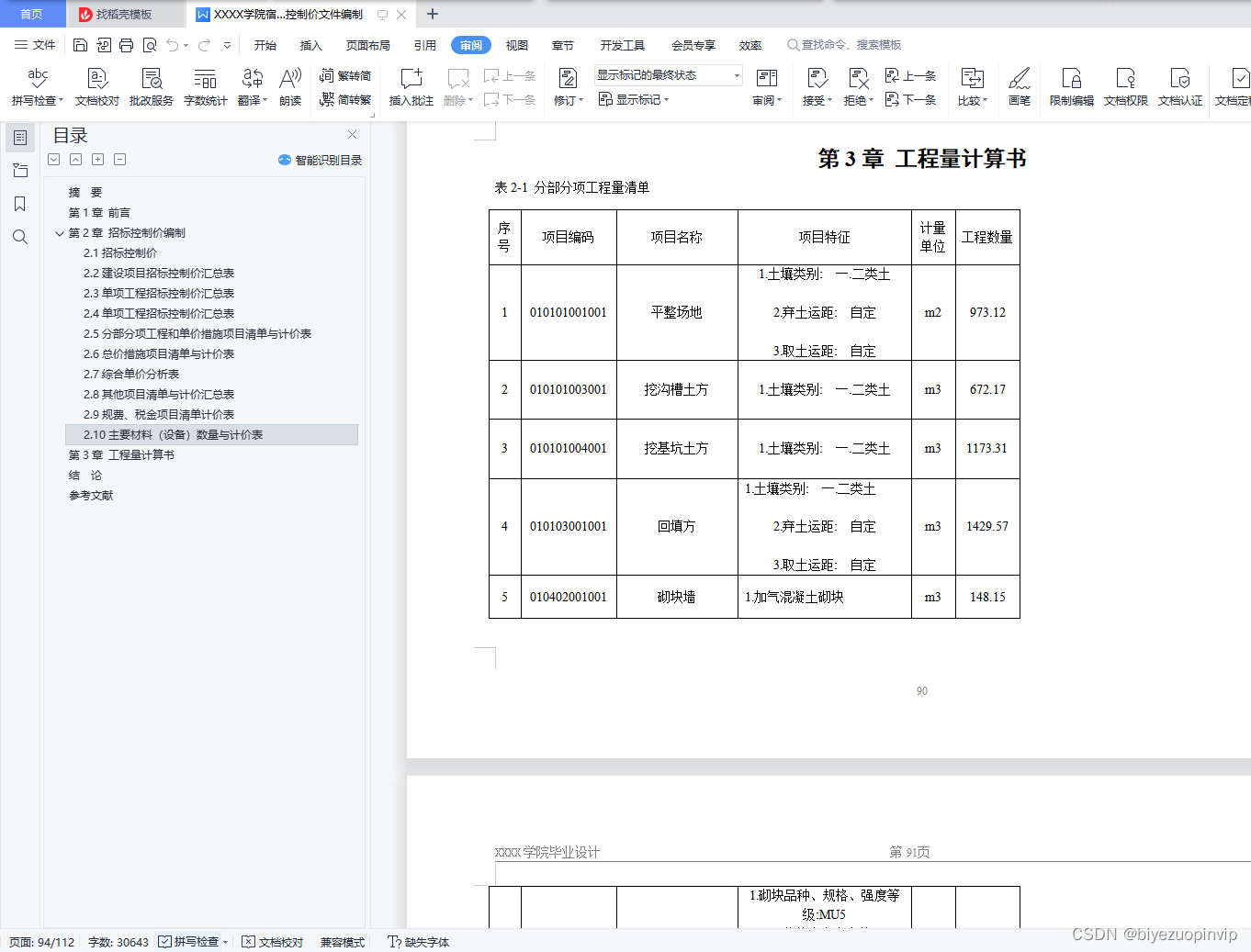
Task: Toggle 拼写检查 in status bar
Action: click(x=188, y=942)
